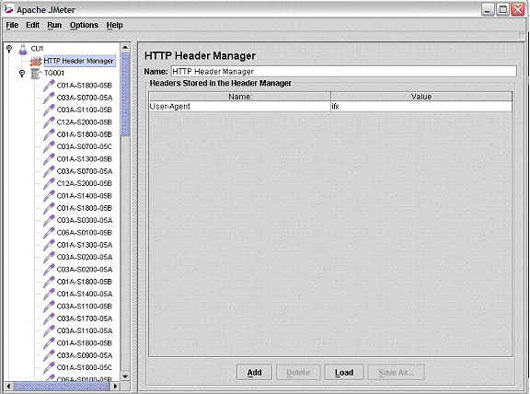The width and height of the screenshot is (530, 394).
Task: Click the Load button
Action: pos(344,372)
